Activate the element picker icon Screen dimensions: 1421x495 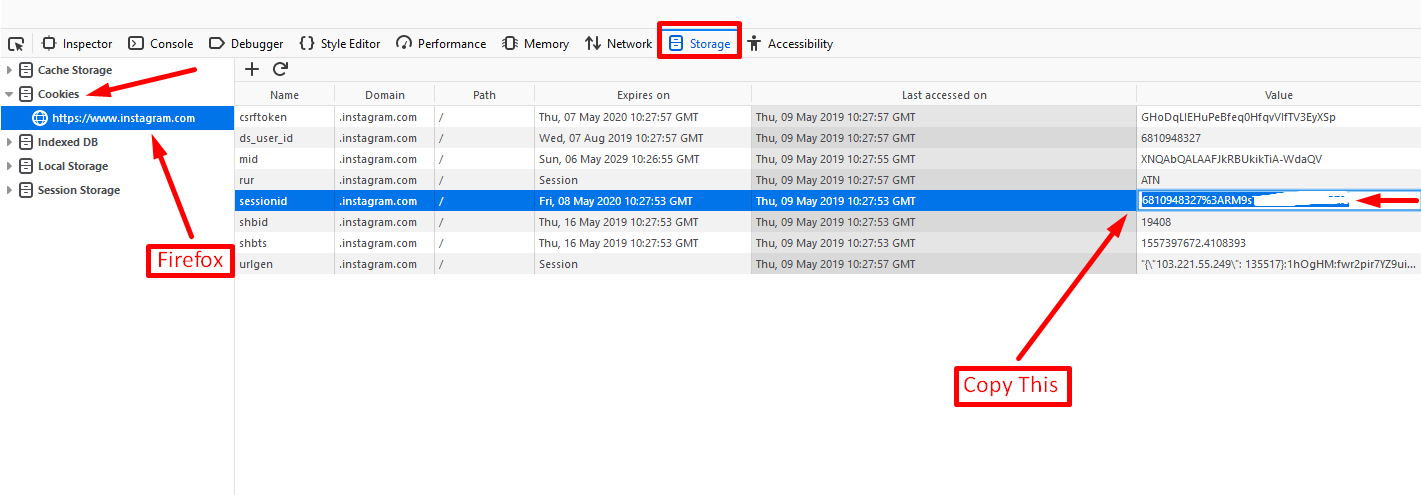coord(16,44)
